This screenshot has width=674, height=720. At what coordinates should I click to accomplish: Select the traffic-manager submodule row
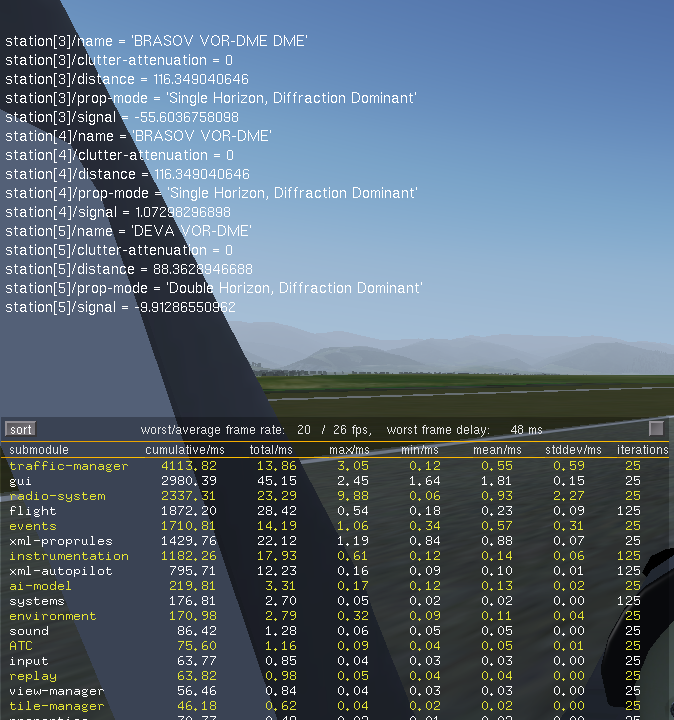coord(69,466)
